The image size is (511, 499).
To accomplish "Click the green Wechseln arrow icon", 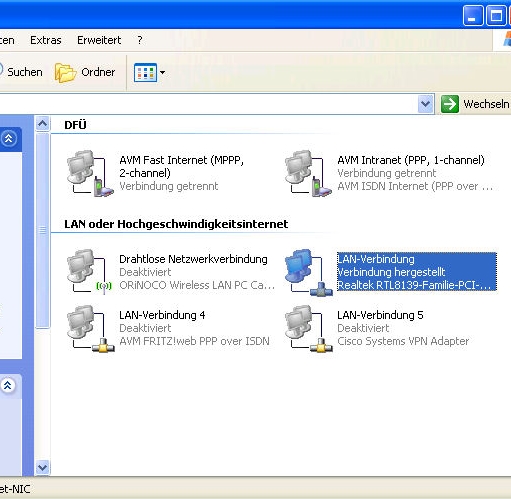I will (x=450, y=104).
